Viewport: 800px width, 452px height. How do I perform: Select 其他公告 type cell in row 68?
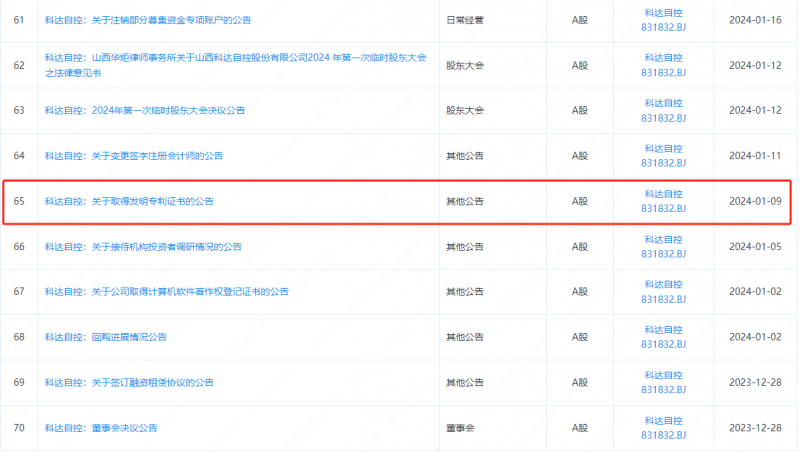pyautogui.click(x=465, y=337)
